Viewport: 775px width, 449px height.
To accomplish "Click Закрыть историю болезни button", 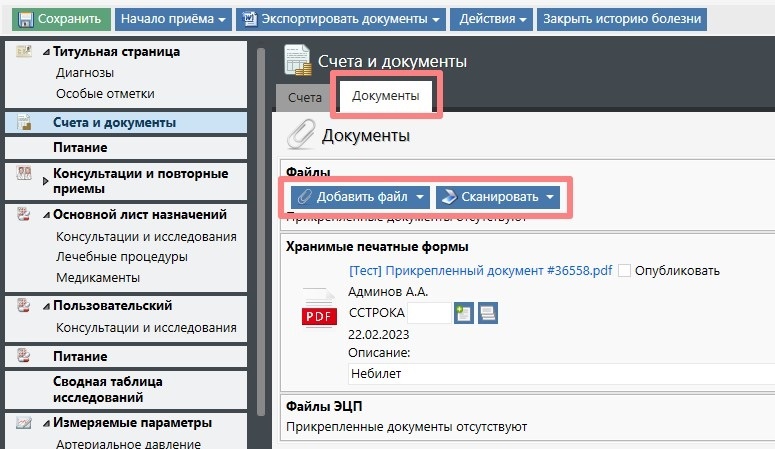I will coord(622,19).
